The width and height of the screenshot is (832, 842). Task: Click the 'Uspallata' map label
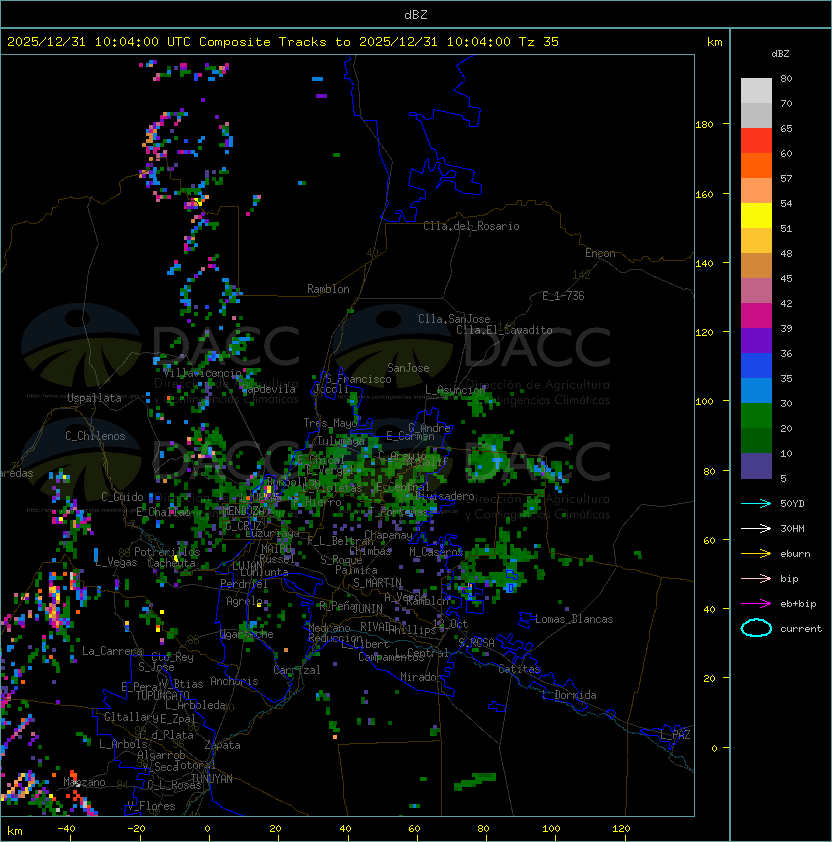94,398
